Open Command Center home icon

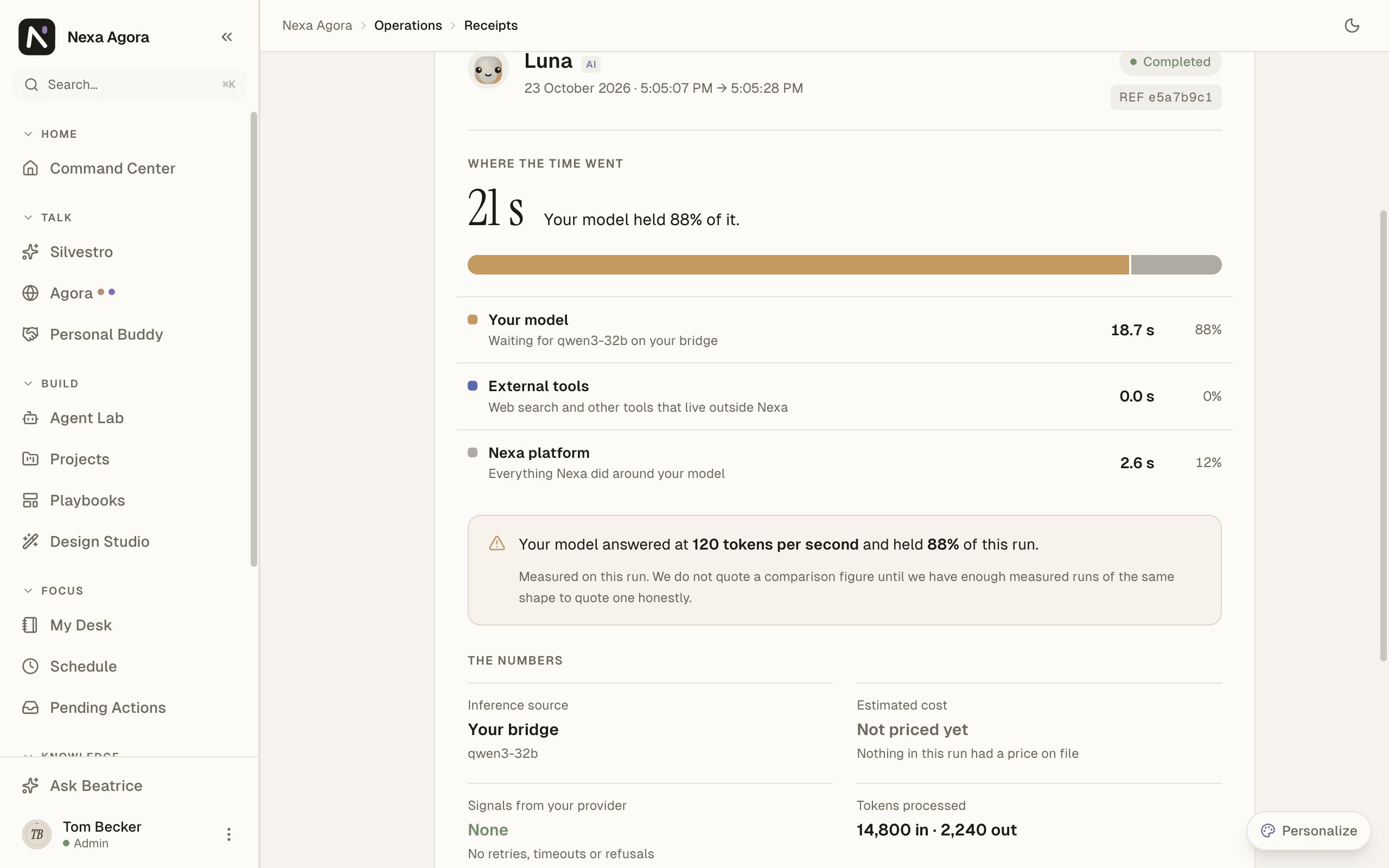30,168
